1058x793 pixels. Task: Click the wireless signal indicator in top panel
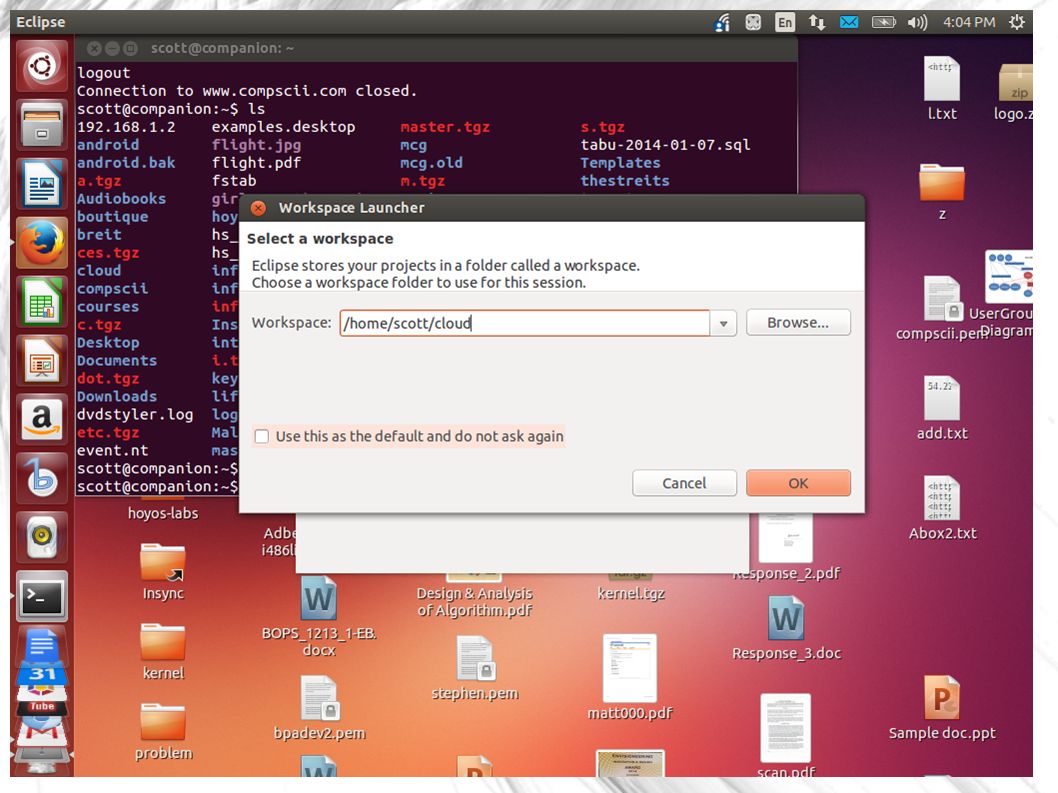tap(722, 22)
